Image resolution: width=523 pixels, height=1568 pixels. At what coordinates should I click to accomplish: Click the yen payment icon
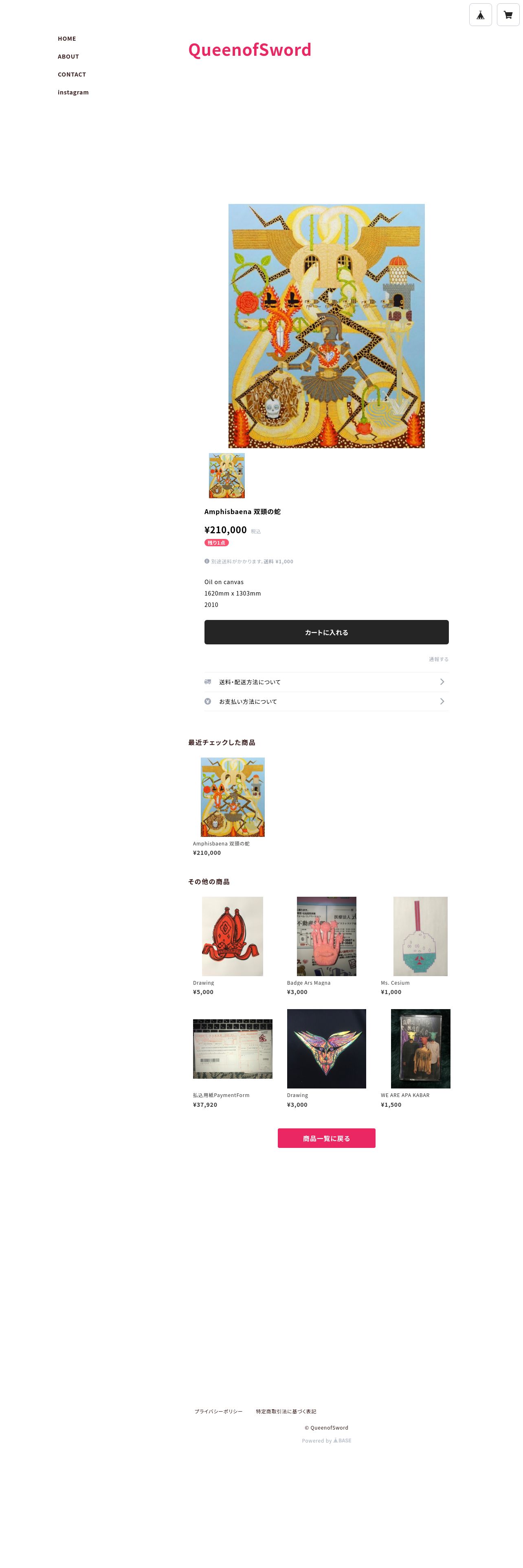tap(208, 701)
